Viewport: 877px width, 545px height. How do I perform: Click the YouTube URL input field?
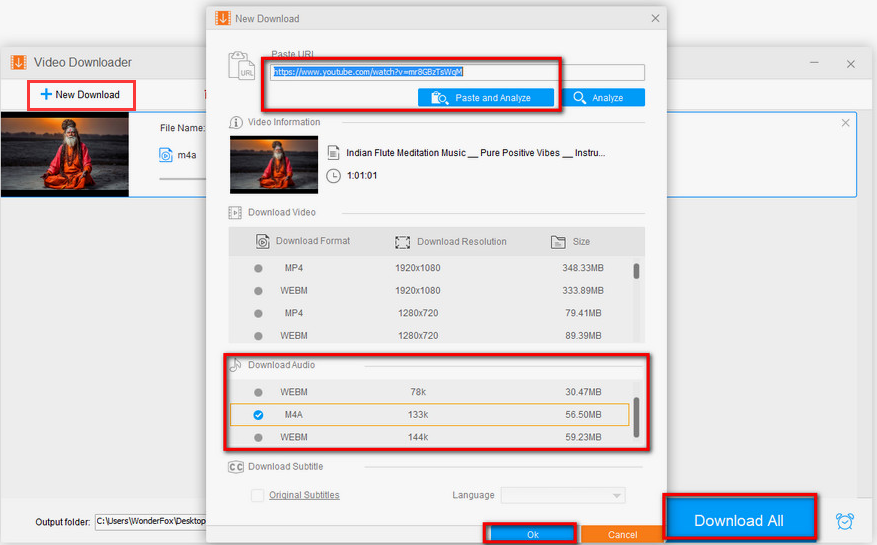[457, 72]
